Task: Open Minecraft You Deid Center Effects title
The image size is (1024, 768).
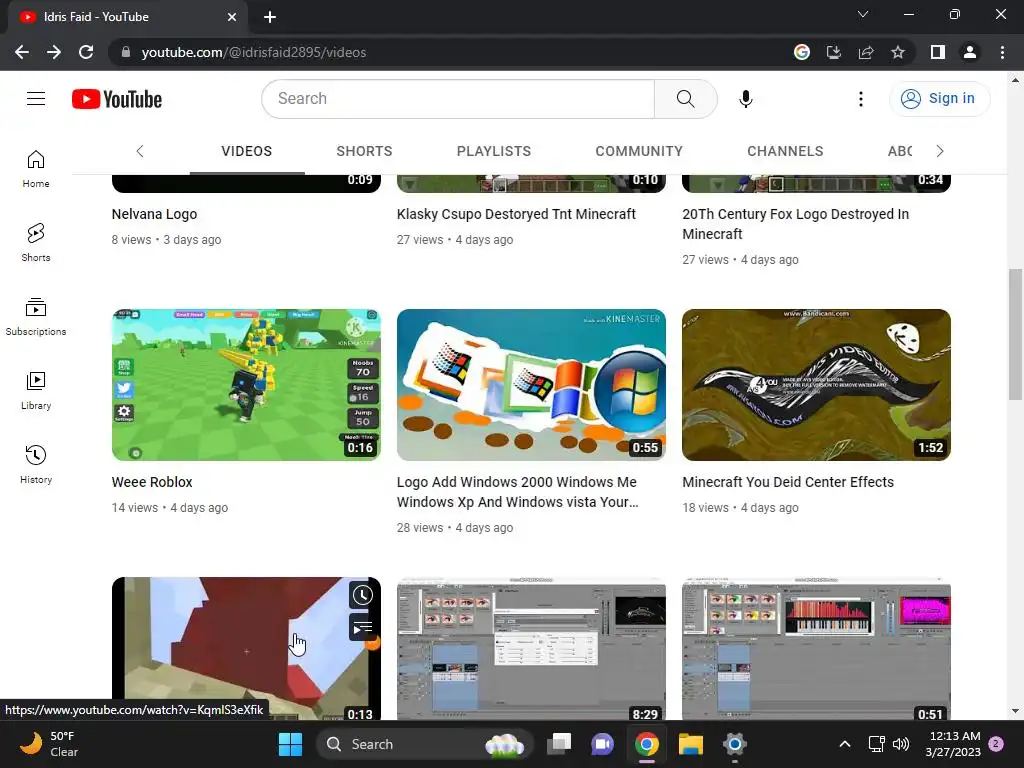Action: click(788, 482)
